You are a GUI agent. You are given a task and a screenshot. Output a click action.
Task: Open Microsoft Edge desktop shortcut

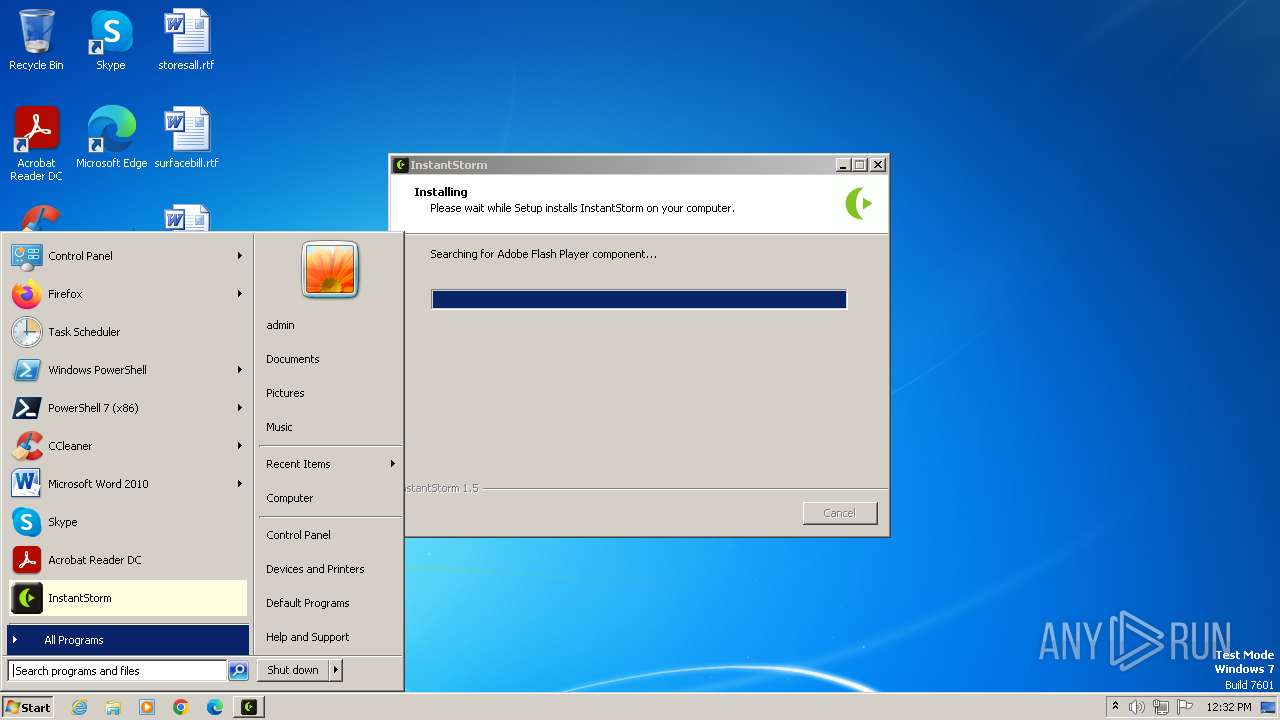111,138
